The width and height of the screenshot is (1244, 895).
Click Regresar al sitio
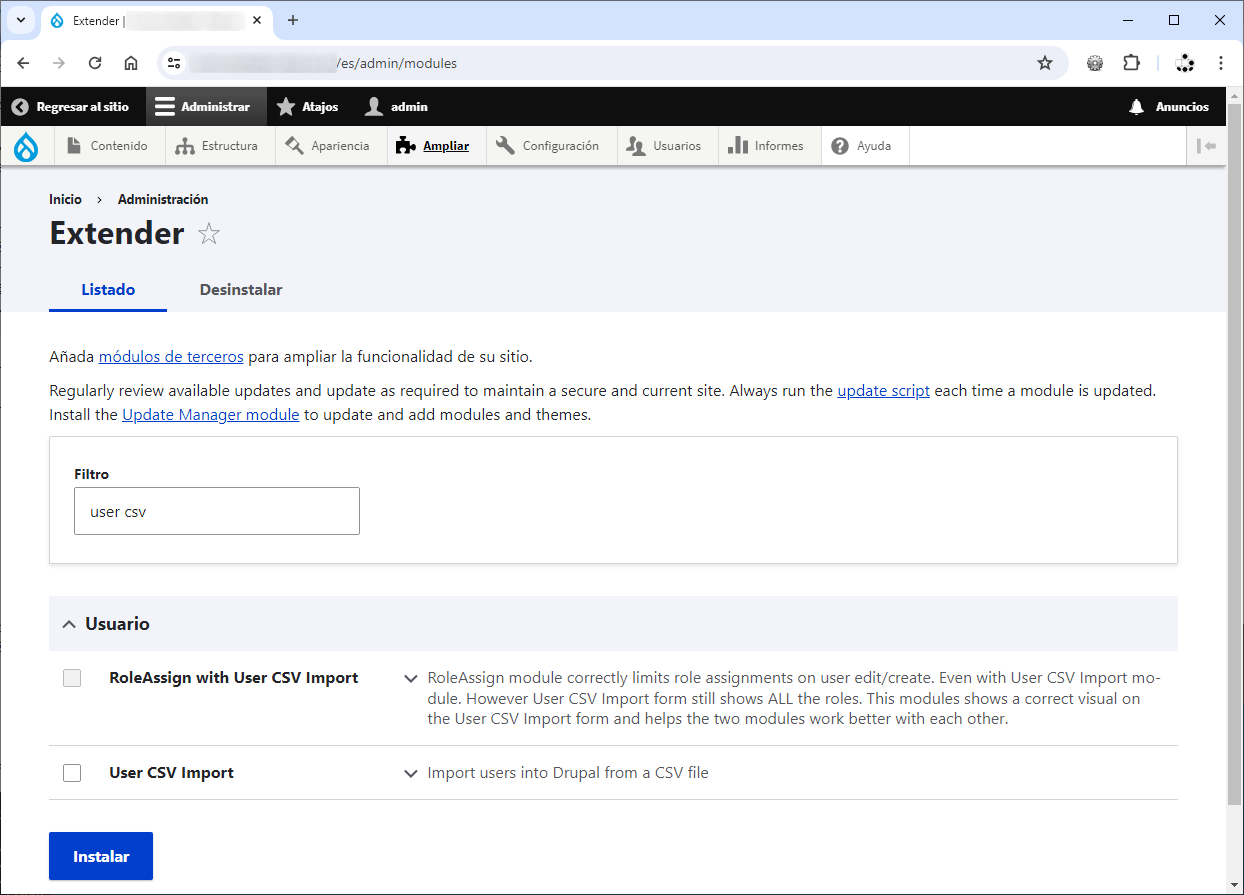coord(71,107)
